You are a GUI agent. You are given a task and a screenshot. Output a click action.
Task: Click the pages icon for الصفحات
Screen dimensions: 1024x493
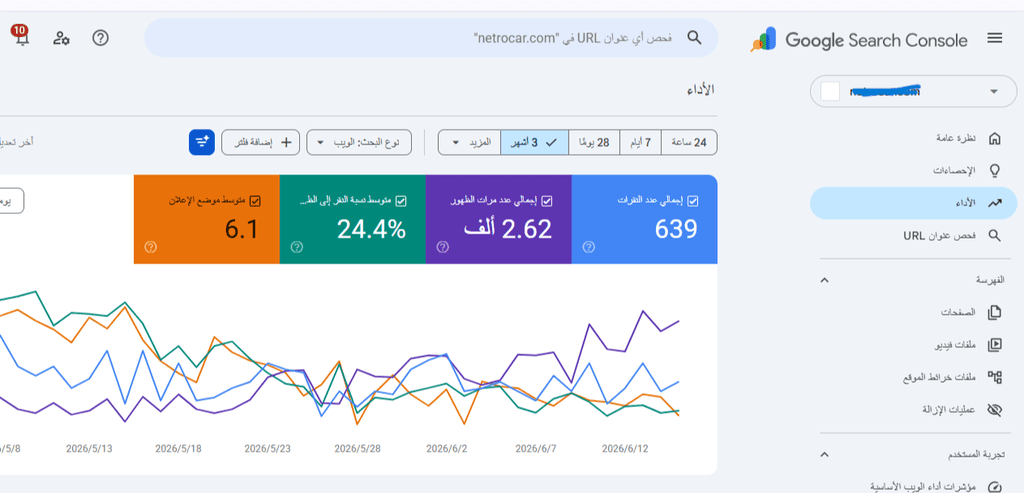pyautogui.click(x=995, y=313)
